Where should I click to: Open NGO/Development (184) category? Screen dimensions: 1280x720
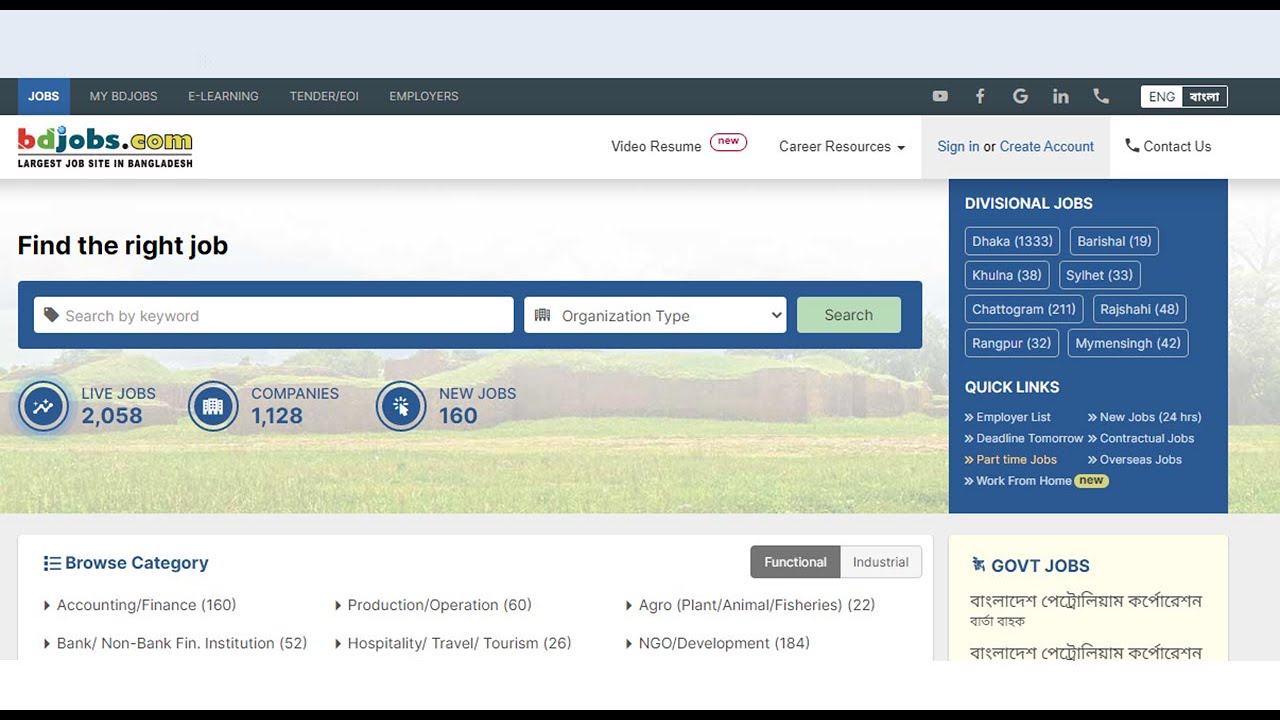tap(724, 643)
